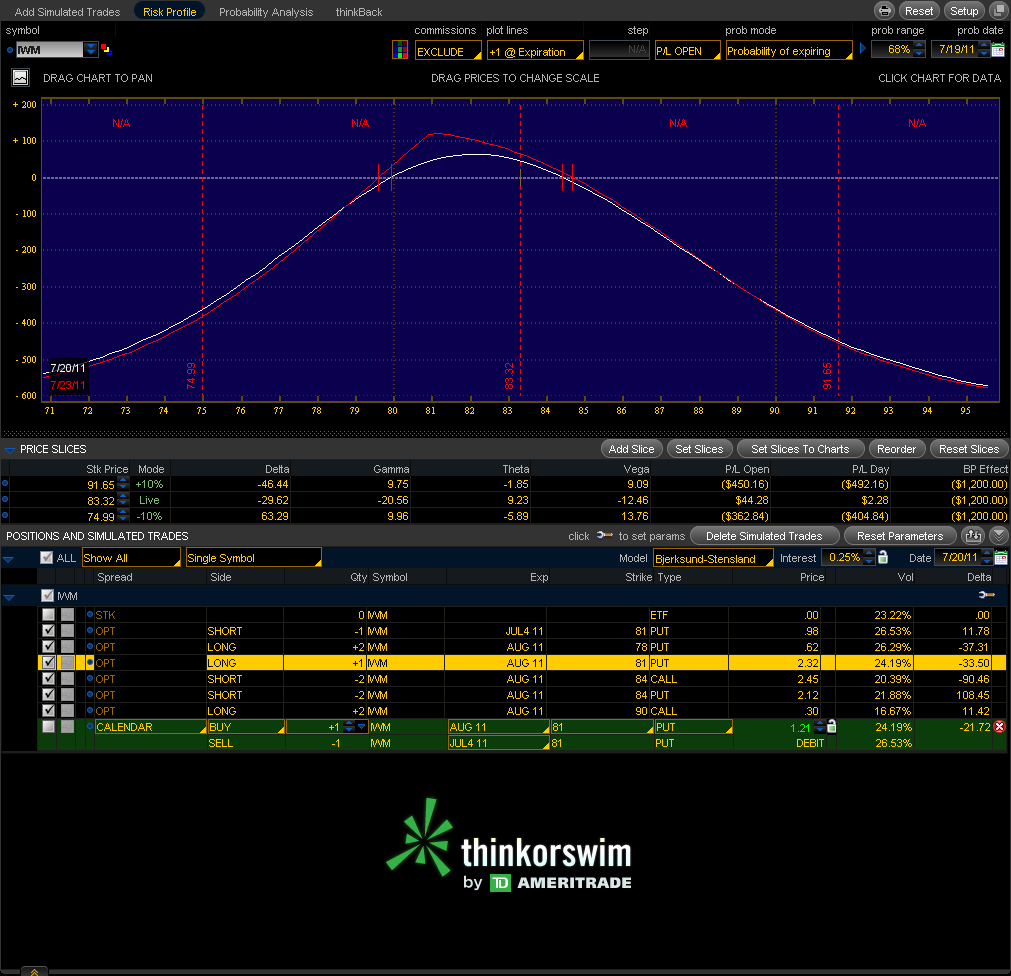Uncheck the LONG AUG 11 90 CALL row
The image size is (1011, 976).
click(48, 710)
